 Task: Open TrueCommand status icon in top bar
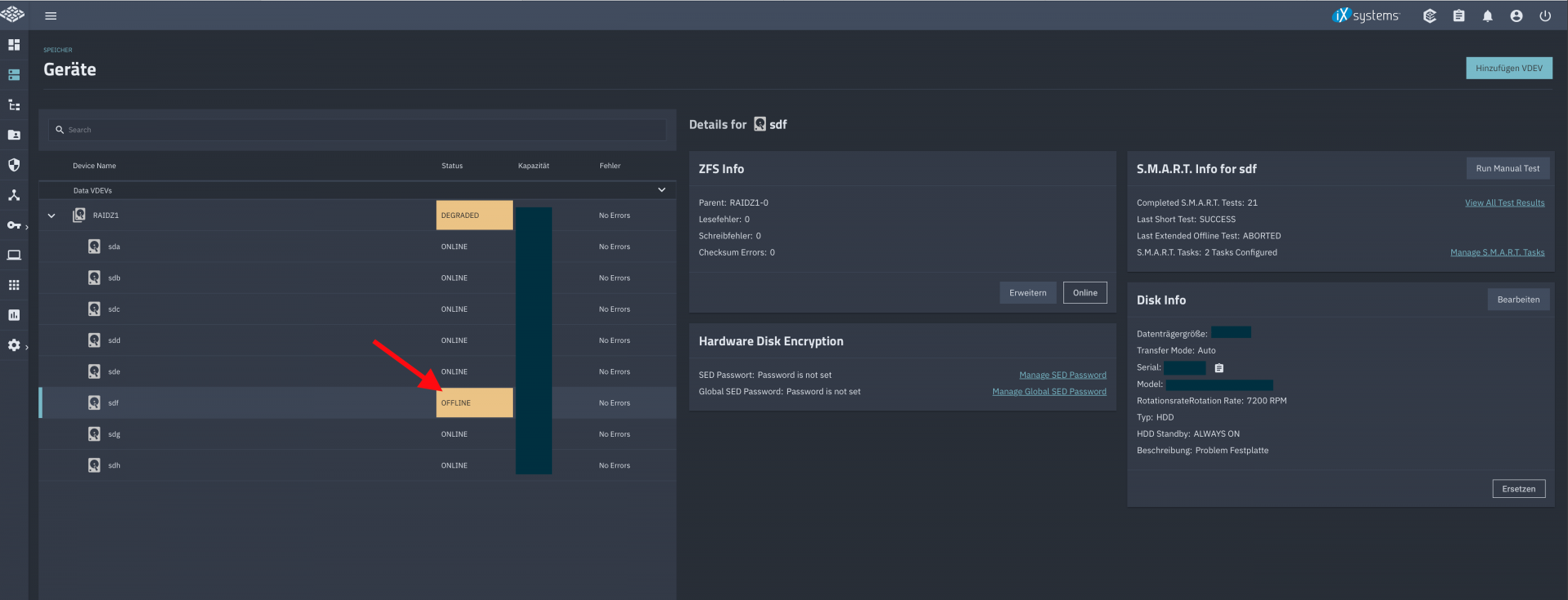pos(1429,16)
